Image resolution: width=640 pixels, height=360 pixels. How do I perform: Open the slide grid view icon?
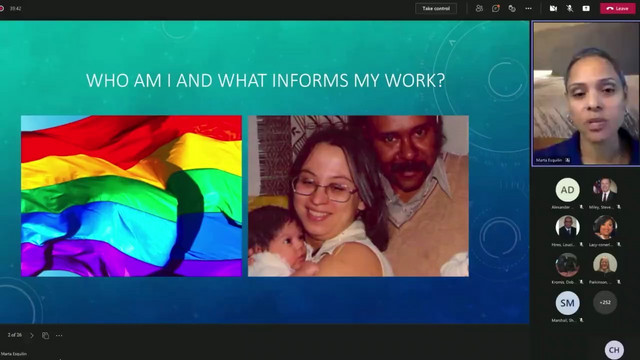tap(45, 335)
